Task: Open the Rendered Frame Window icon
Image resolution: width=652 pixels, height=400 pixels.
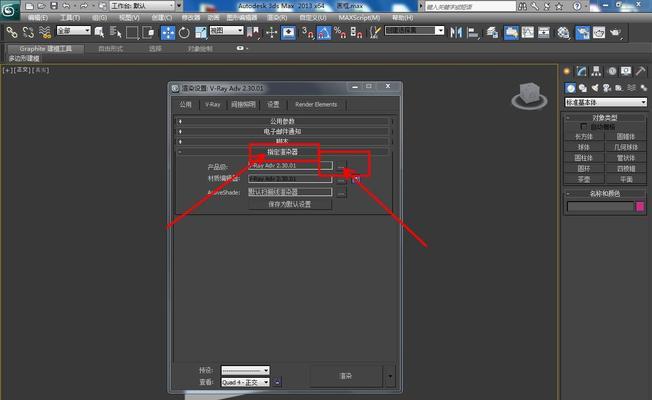Action: (x=599, y=32)
